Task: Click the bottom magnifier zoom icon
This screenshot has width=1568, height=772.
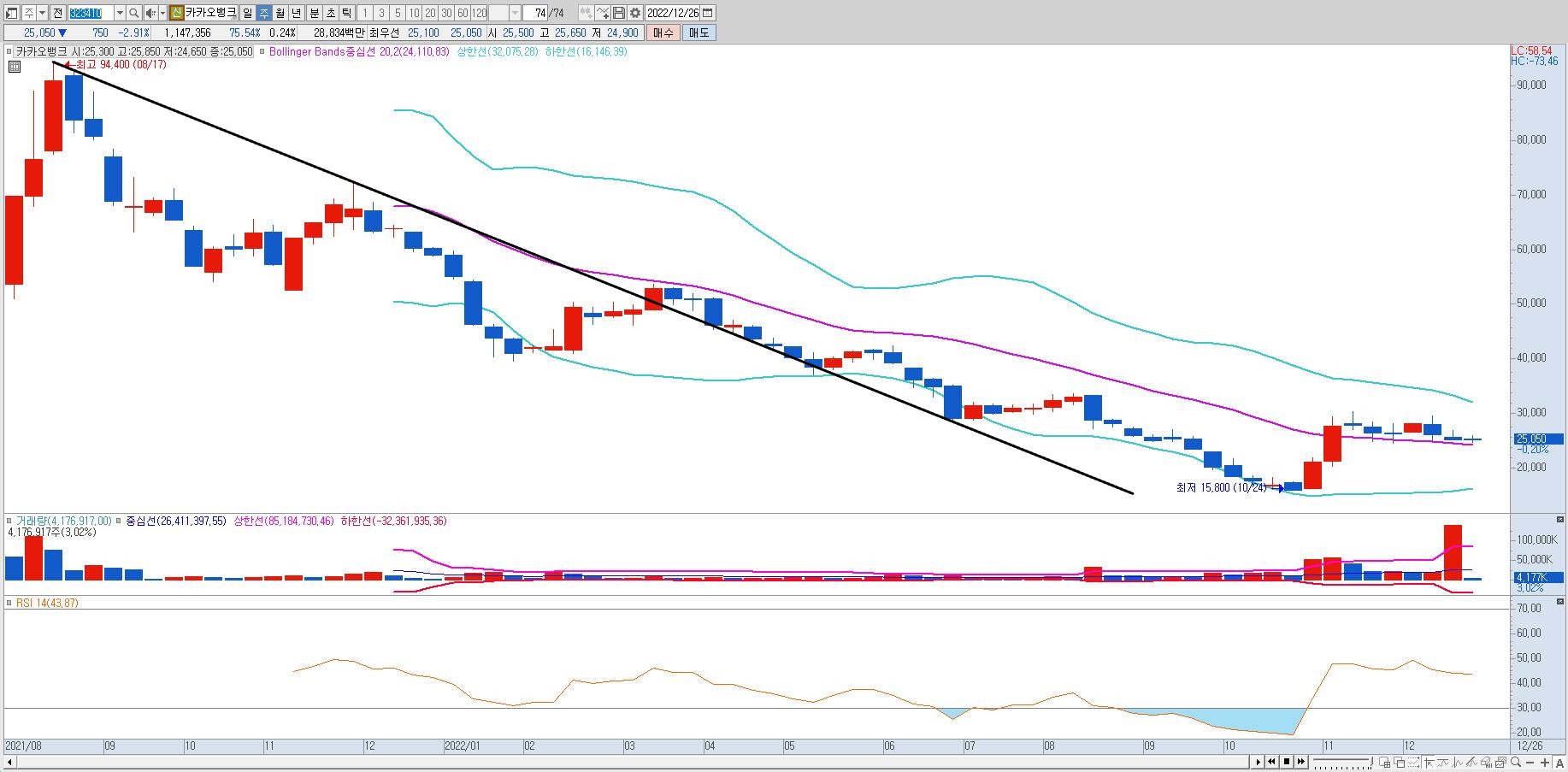Action: pyautogui.click(x=1515, y=761)
